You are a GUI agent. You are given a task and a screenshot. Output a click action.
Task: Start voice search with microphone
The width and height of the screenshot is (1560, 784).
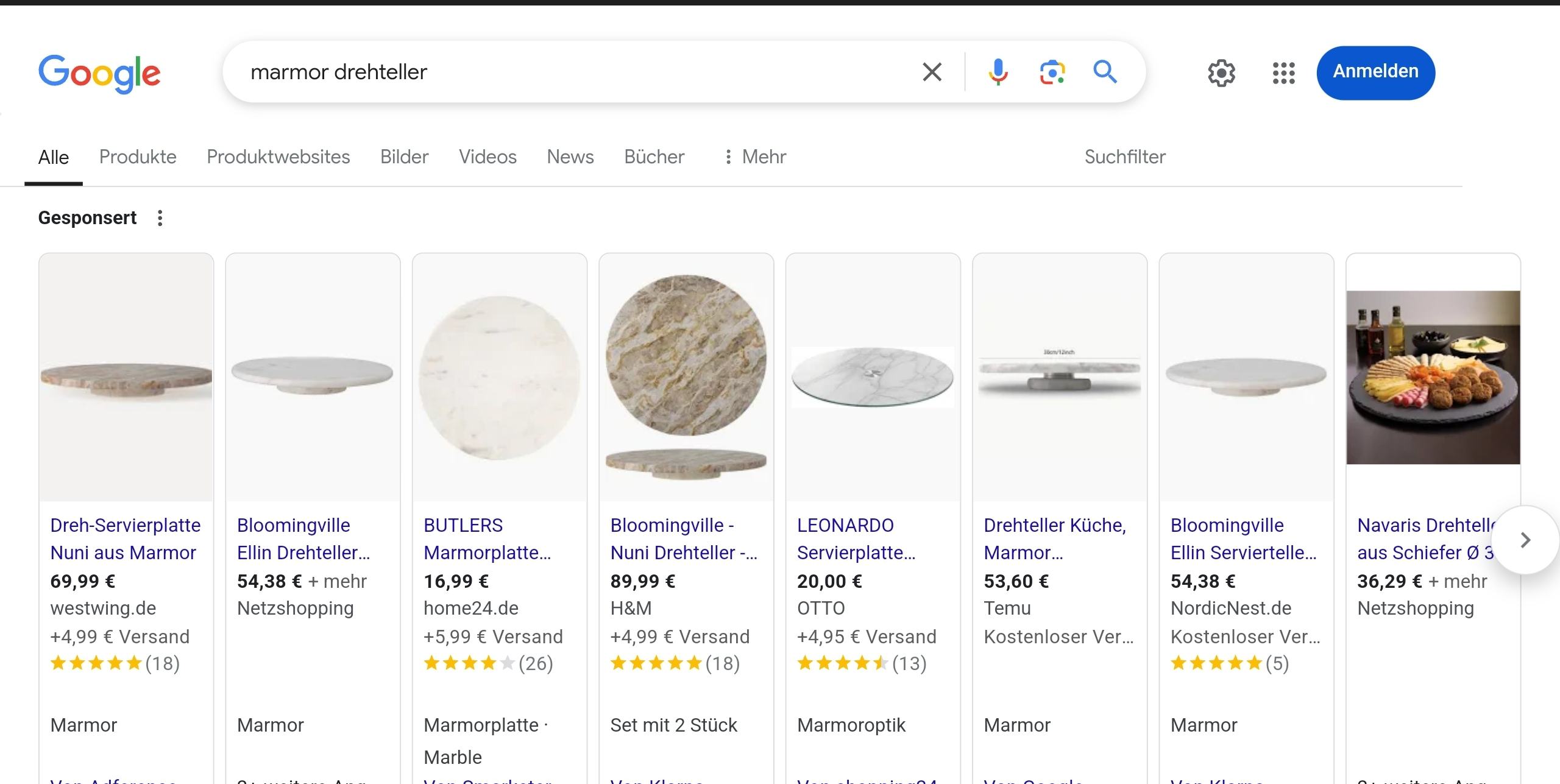click(998, 72)
